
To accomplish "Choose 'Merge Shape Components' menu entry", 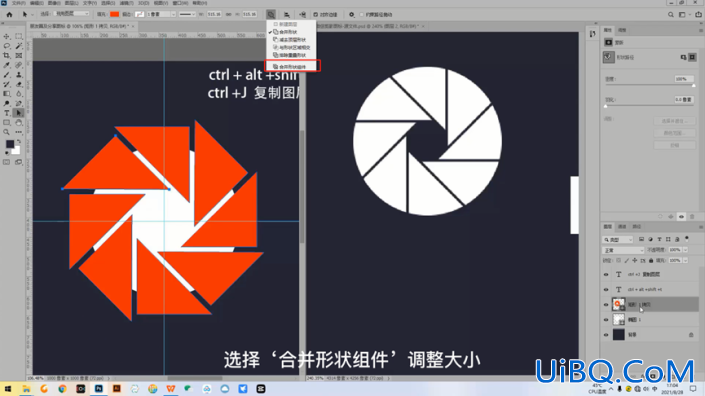I will click(x=292, y=67).
